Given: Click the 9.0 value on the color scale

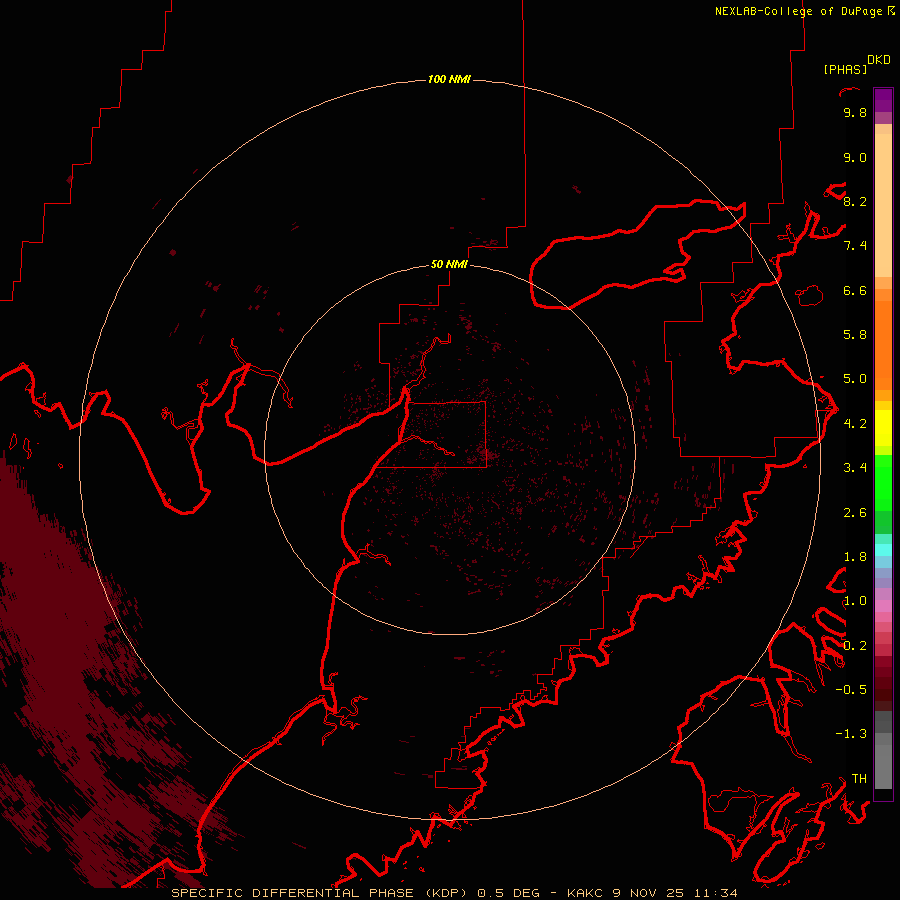Looking at the screenshot, I should click(855, 157).
